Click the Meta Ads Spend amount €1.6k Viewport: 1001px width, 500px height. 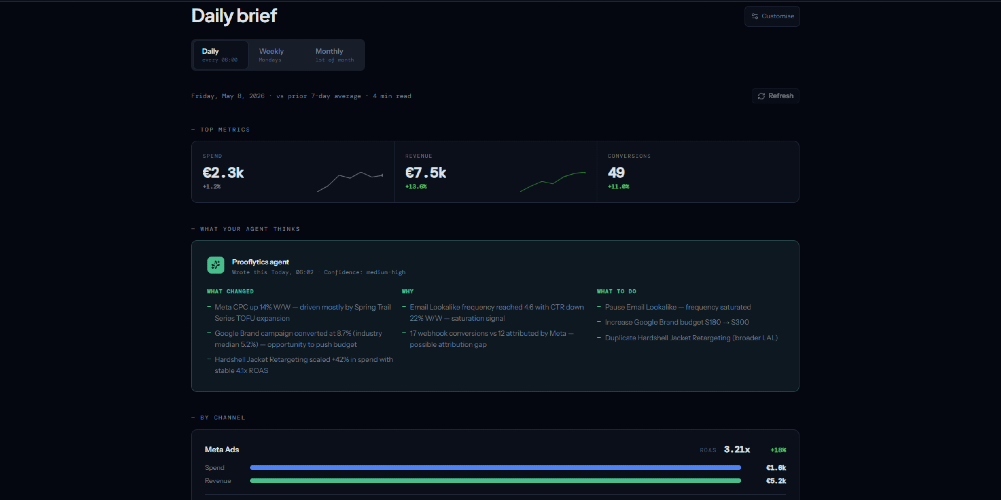[x=776, y=467]
